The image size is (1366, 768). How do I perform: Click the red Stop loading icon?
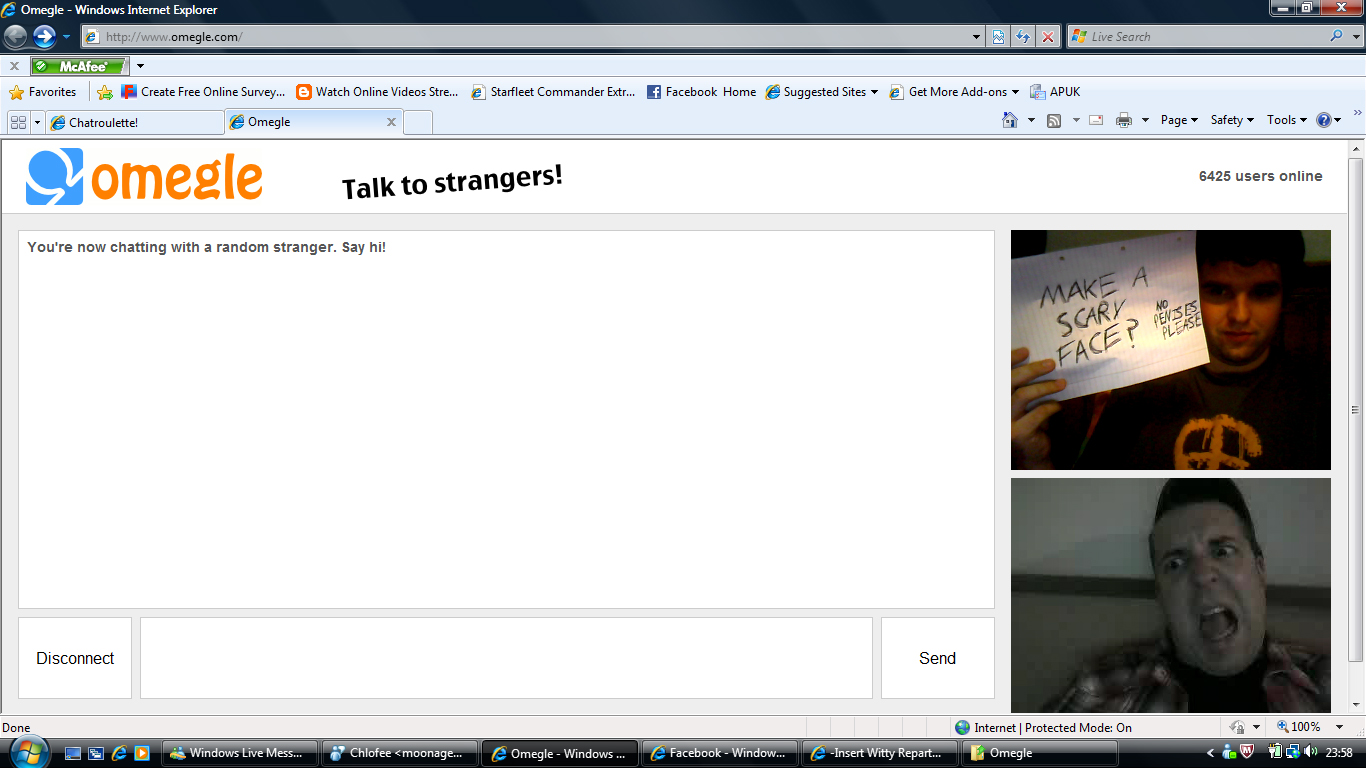click(x=1047, y=37)
